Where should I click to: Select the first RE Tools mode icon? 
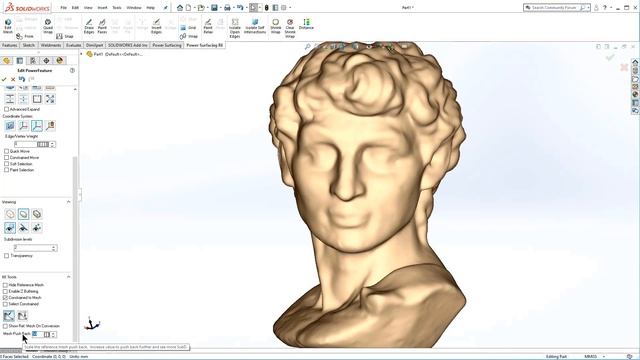click(x=9, y=315)
